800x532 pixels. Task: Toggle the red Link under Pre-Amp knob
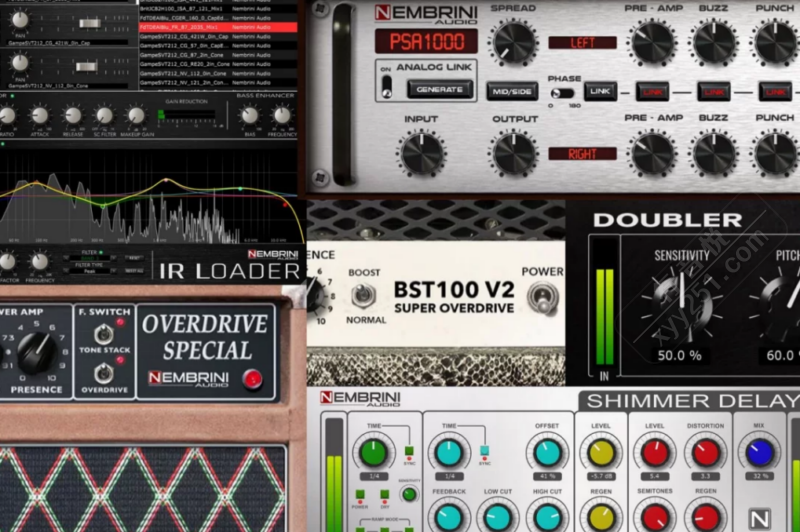[x=652, y=92]
